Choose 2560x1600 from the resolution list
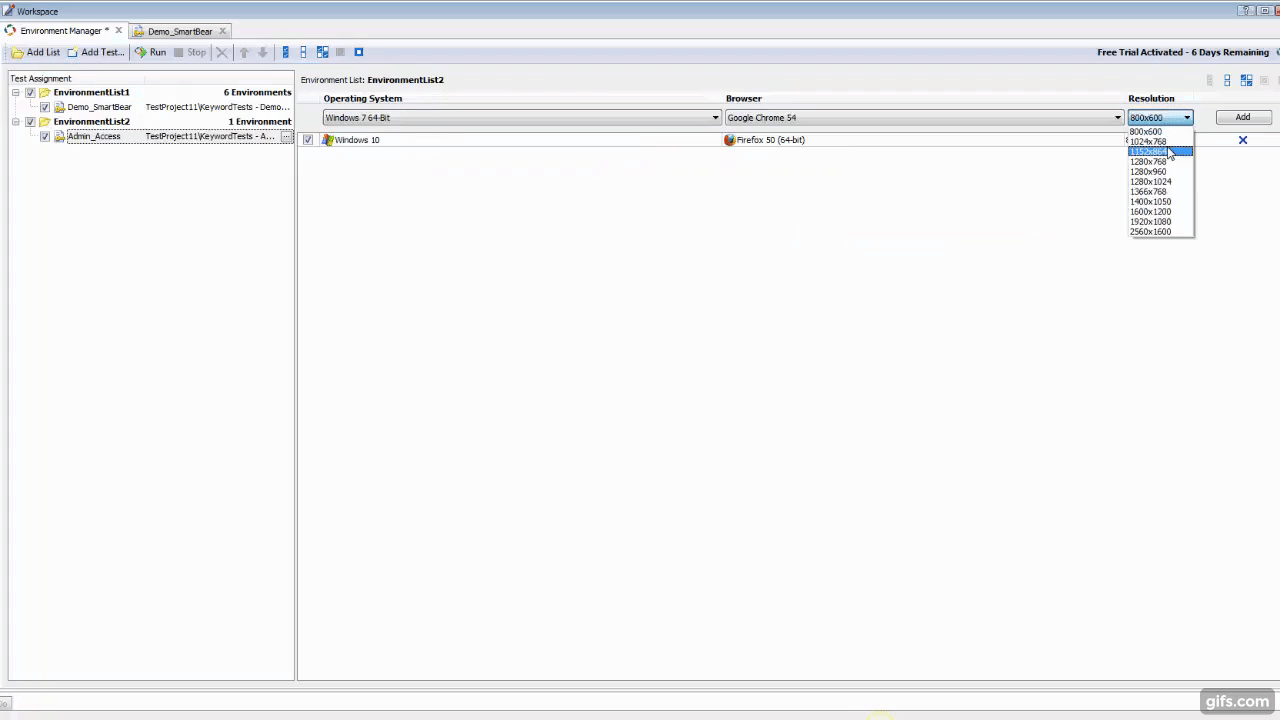The image size is (1280, 720). [x=1160, y=232]
